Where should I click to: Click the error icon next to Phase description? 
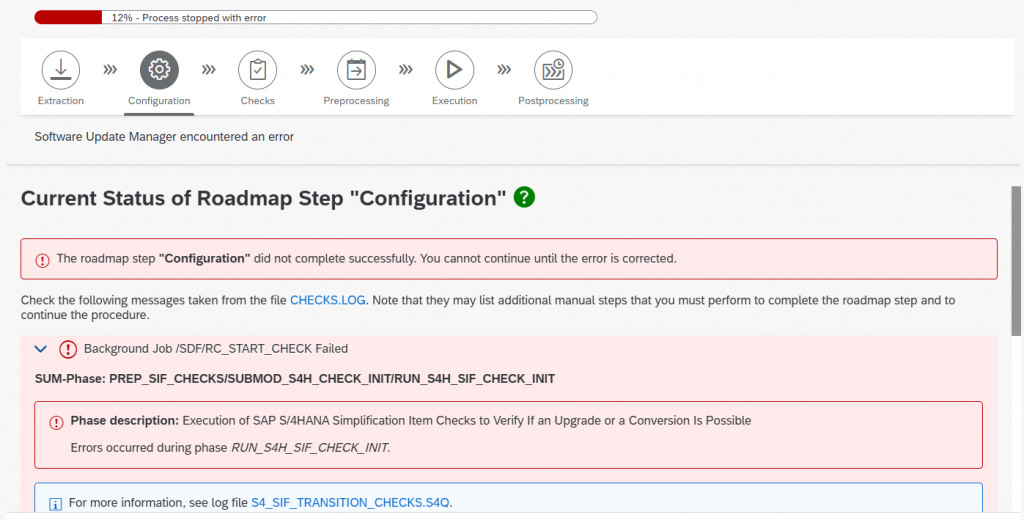(56, 422)
